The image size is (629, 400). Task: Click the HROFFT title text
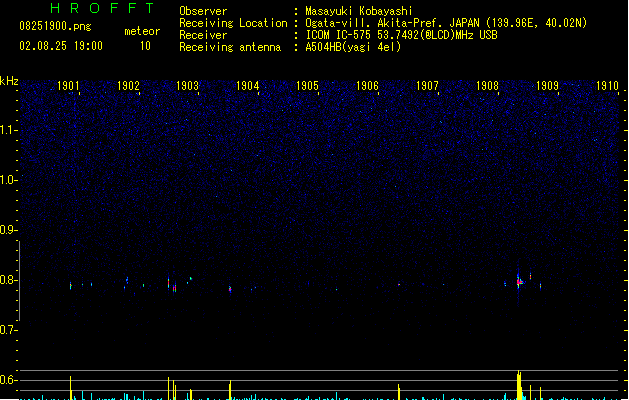click(103, 8)
